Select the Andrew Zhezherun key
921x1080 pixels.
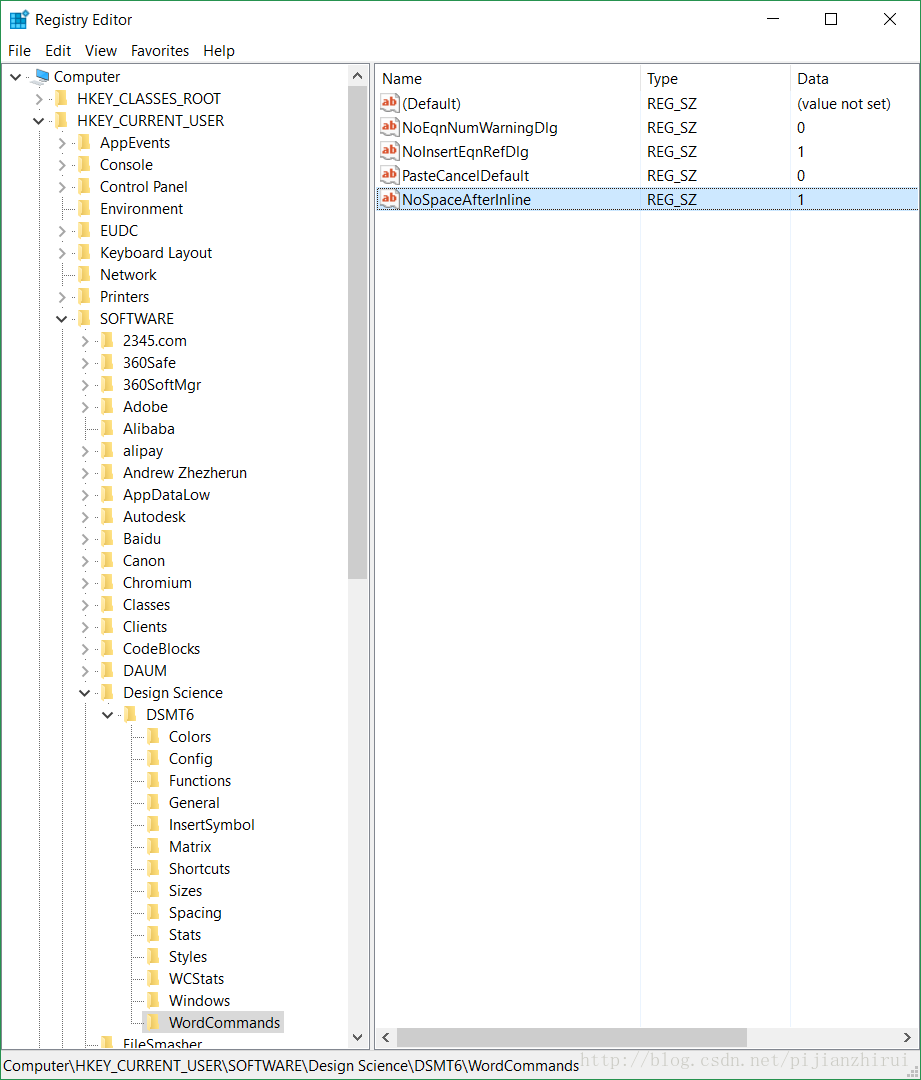point(185,472)
